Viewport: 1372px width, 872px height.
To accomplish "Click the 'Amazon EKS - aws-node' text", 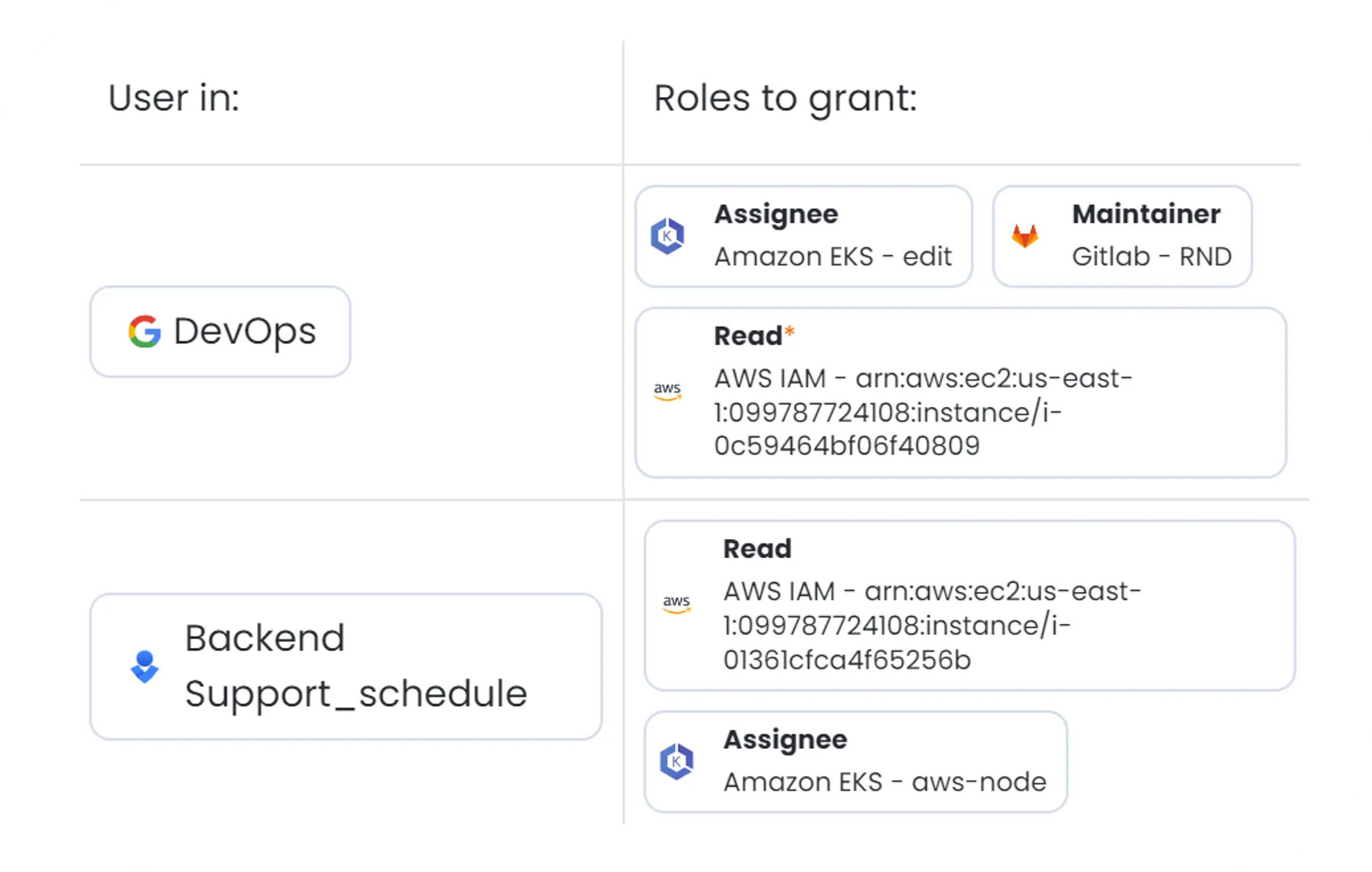I will 885,782.
